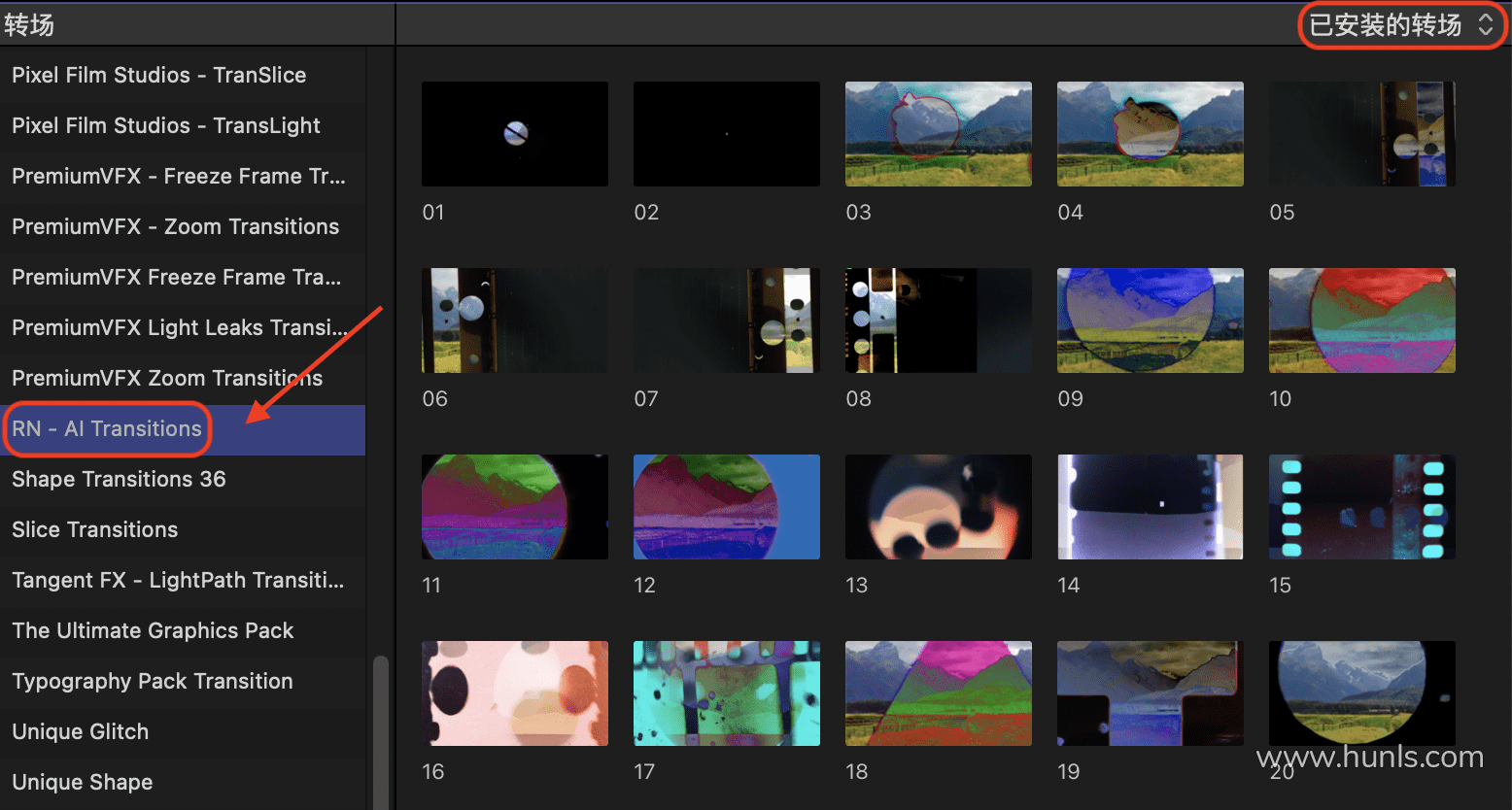1512x810 pixels.
Task: Select transition thumbnail 02
Action: (x=727, y=134)
